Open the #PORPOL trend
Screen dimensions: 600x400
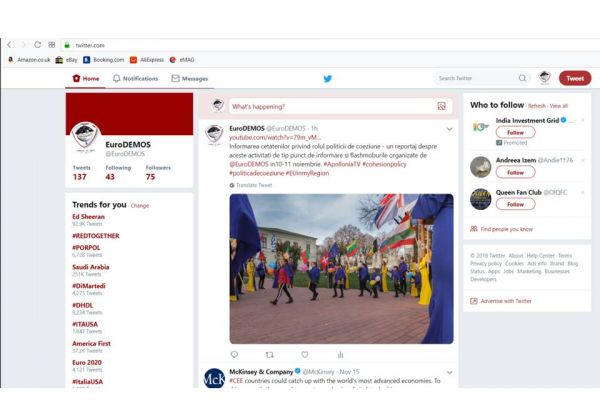click(86, 248)
